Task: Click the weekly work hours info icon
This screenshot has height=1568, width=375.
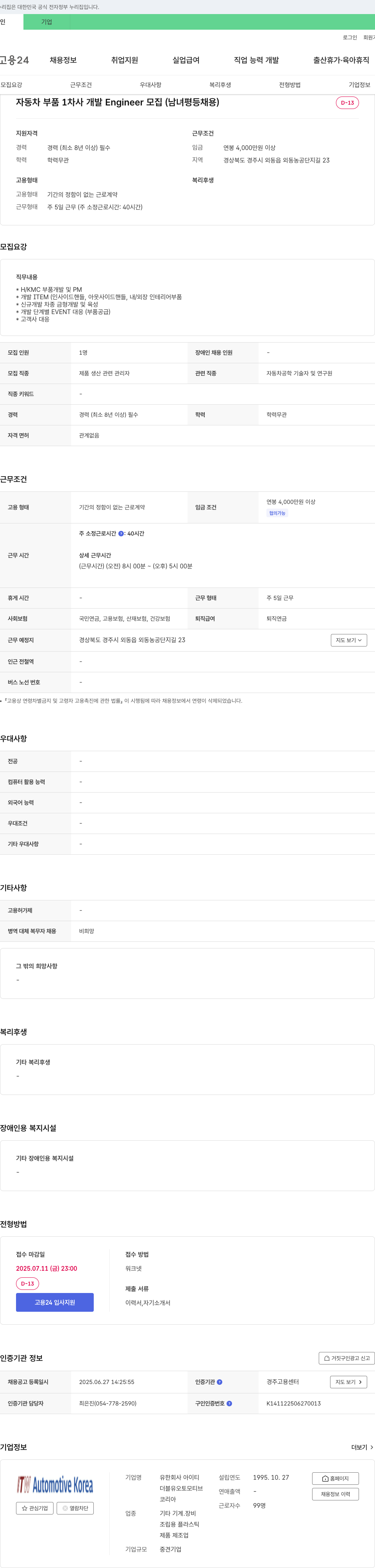Action: 121,534
